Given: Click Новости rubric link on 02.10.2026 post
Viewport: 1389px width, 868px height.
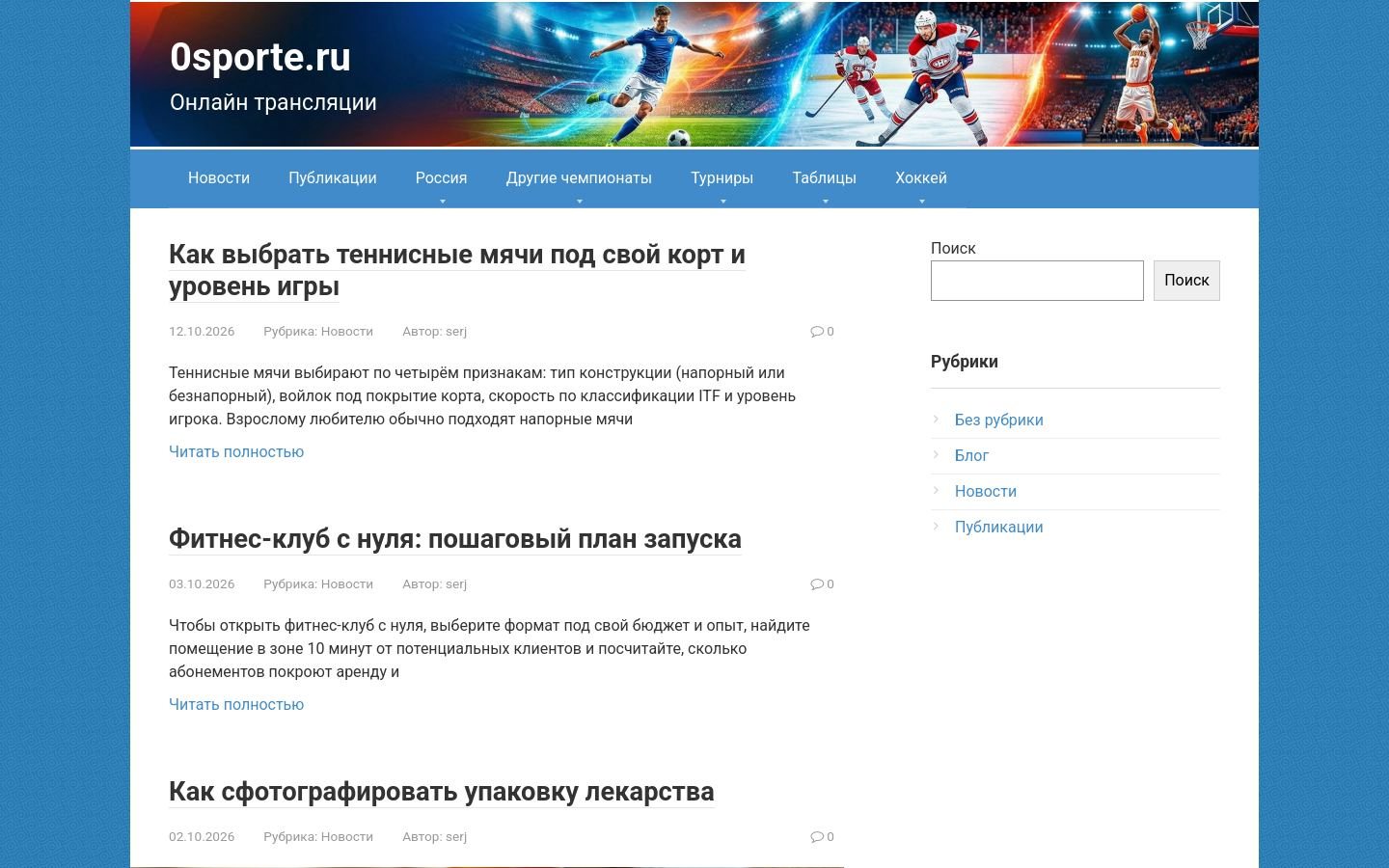Looking at the screenshot, I should [347, 836].
